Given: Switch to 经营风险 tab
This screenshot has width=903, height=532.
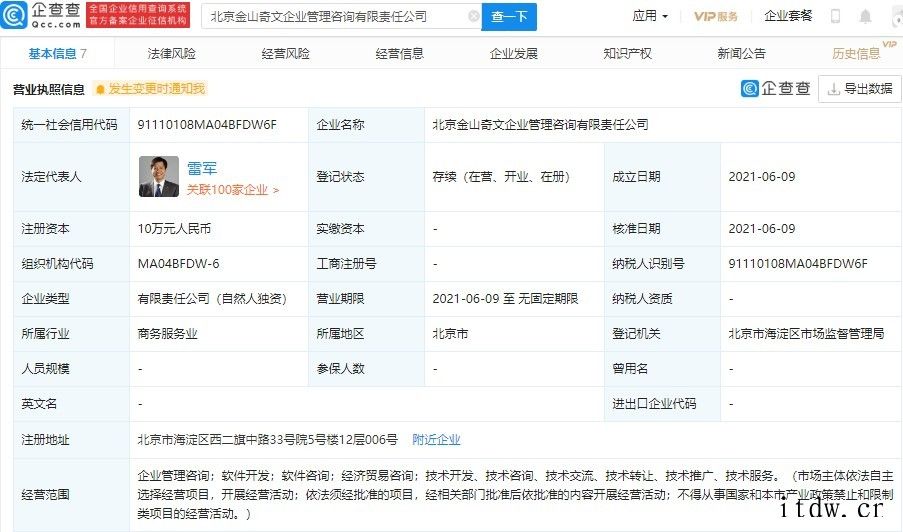Looking at the screenshot, I should [285, 54].
